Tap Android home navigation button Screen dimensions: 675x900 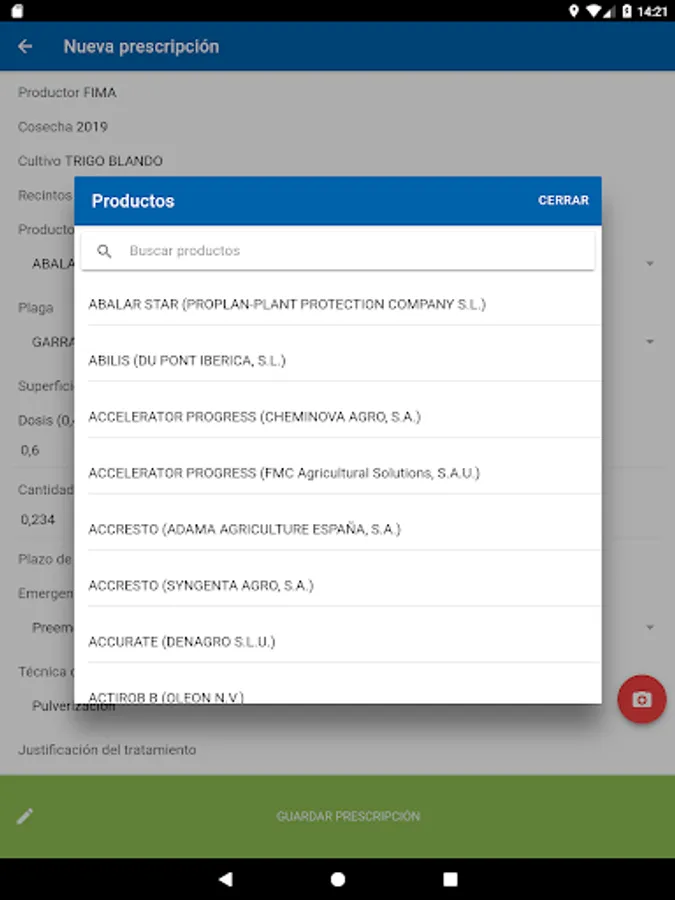[338, 879]
